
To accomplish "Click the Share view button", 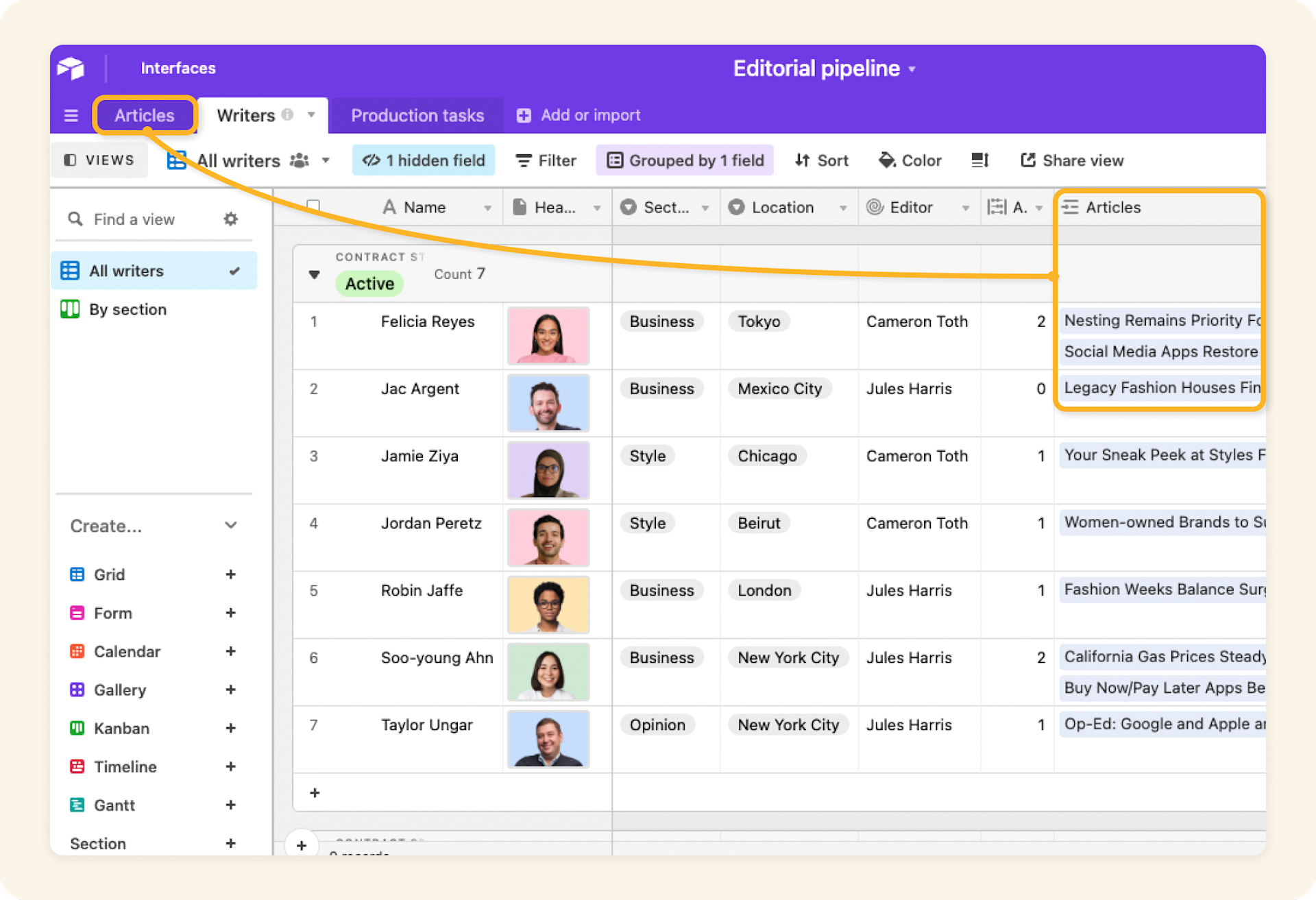I will (1071, 160).
